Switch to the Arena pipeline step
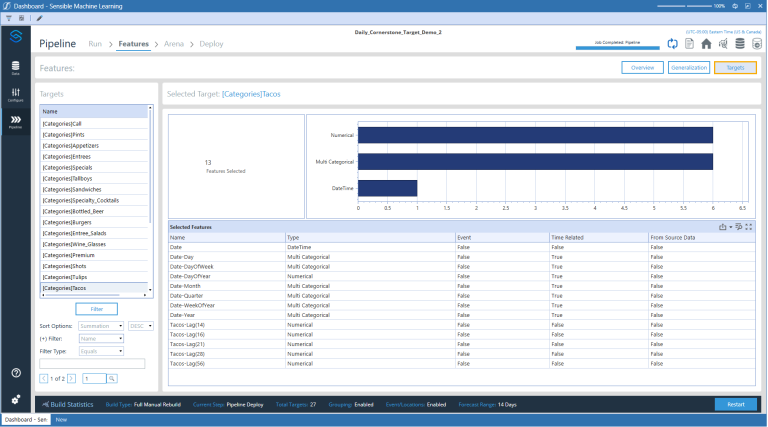Viewport: 768px width, 427px height. pos(174,44)
